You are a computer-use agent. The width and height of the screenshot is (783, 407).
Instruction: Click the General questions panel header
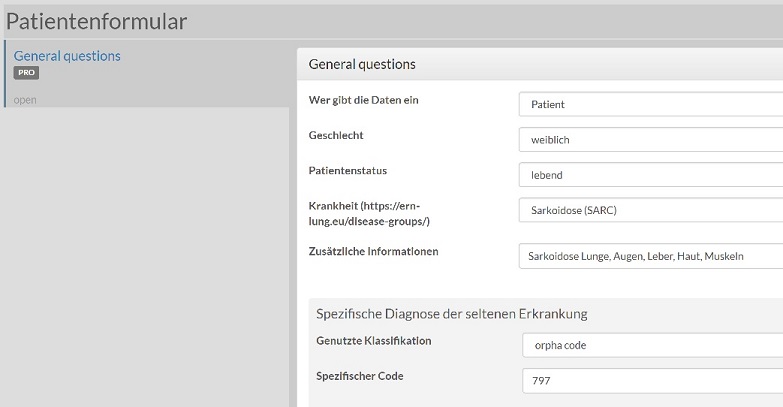[x=362, y=64]
